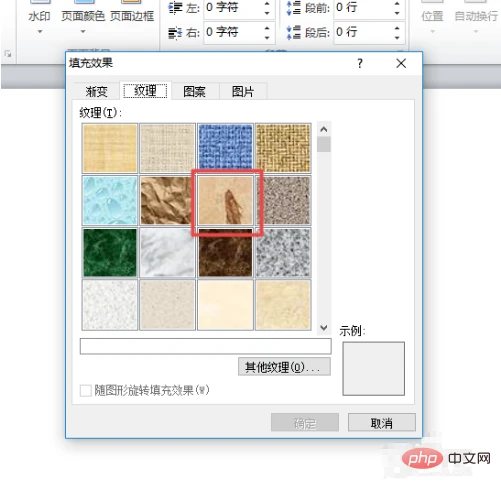501x491 pixels.
Task: Click the texture list scroll down arrow
Action: (x=324, y=328)
